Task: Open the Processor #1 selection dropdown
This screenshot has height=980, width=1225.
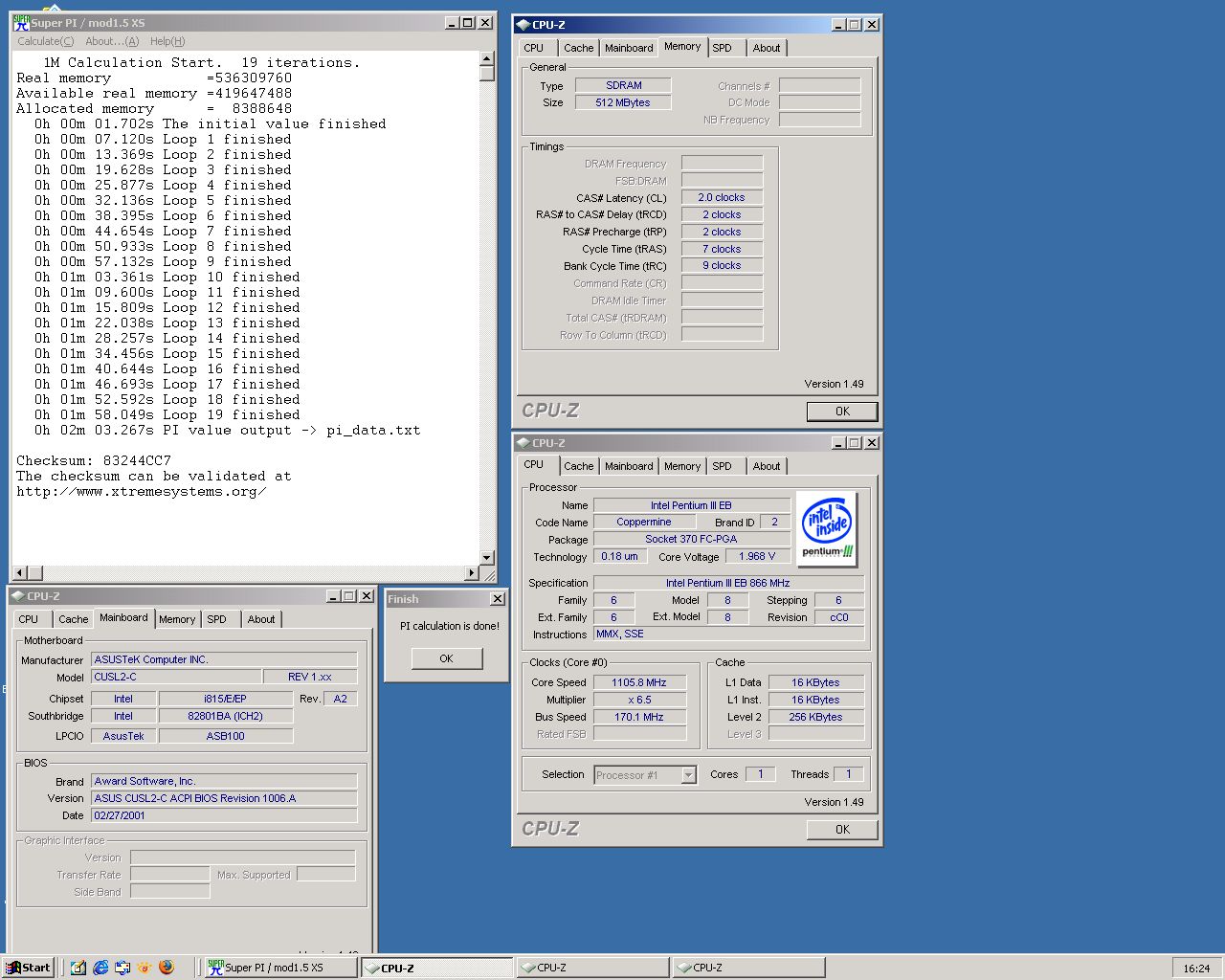Action: (x=688, y=775)
